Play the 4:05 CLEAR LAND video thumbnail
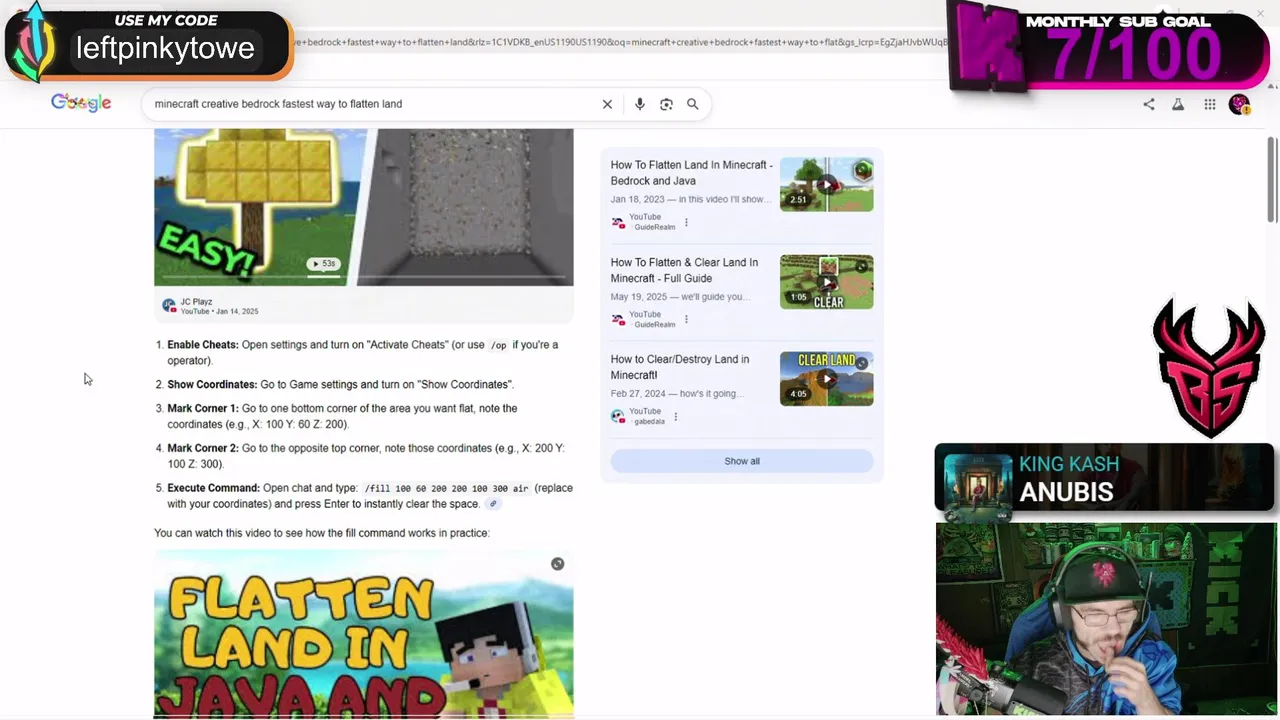Image resolution: width=1280 pixels, height=720 pixels. coord(826,378)
